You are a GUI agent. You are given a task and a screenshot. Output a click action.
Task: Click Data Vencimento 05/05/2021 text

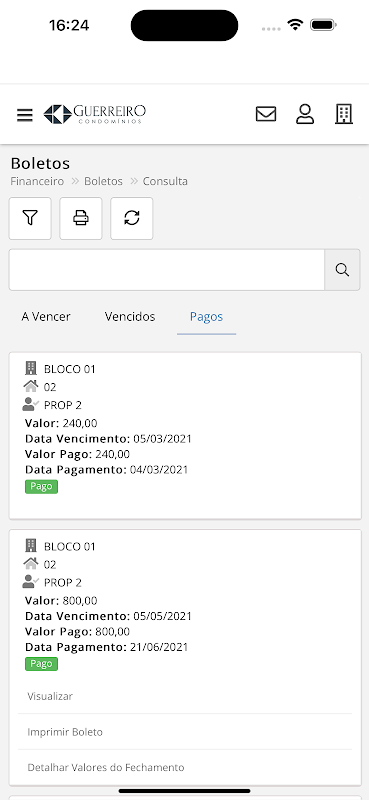[x=108, y=616]
